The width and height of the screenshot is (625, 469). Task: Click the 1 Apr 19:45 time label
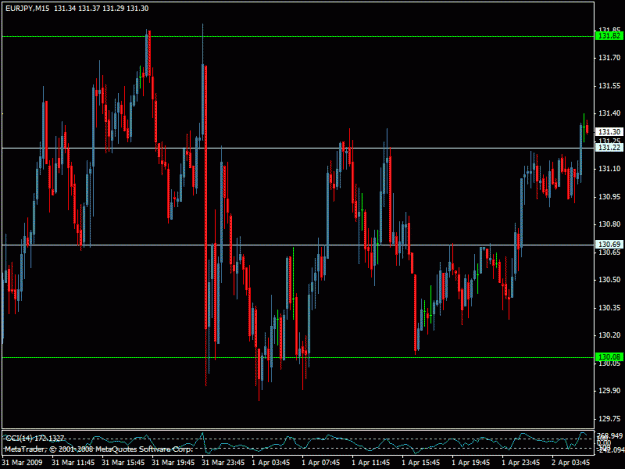(471, 463)
